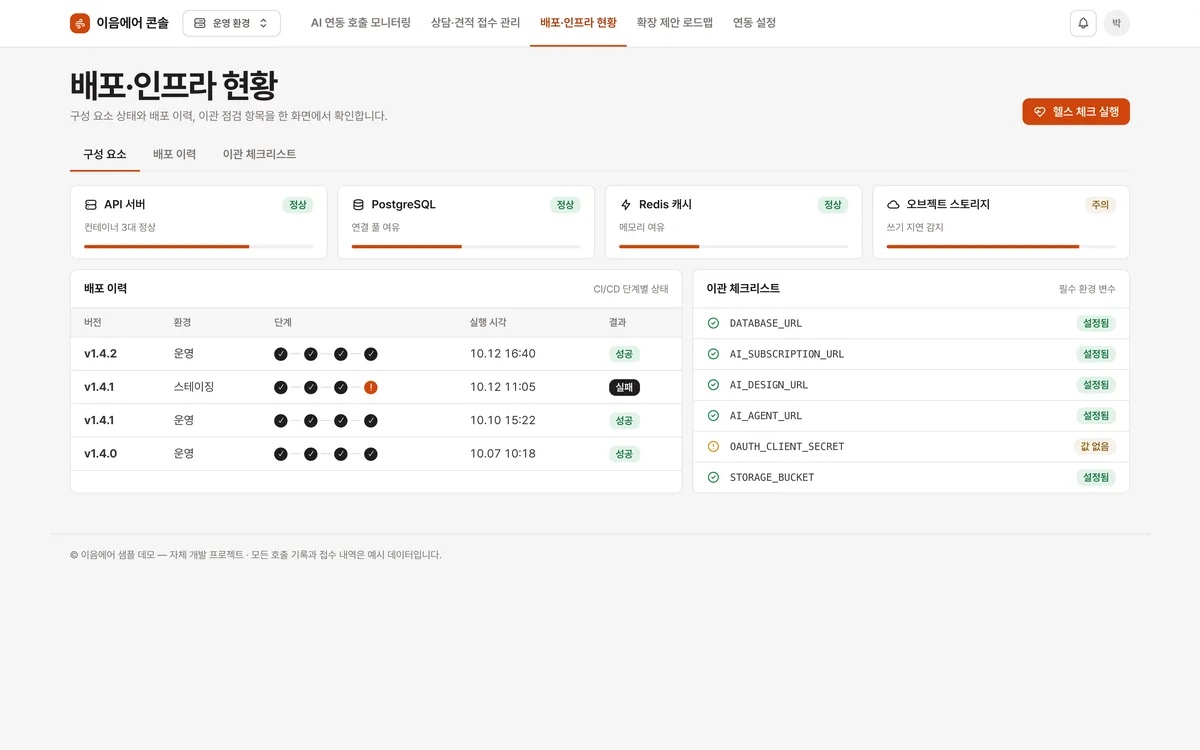Image resolution: width=1200 pixels, height=750 pixels.
Task: Run the 헬스 체크 실행 button
Action: click(x=1076, y=112)
